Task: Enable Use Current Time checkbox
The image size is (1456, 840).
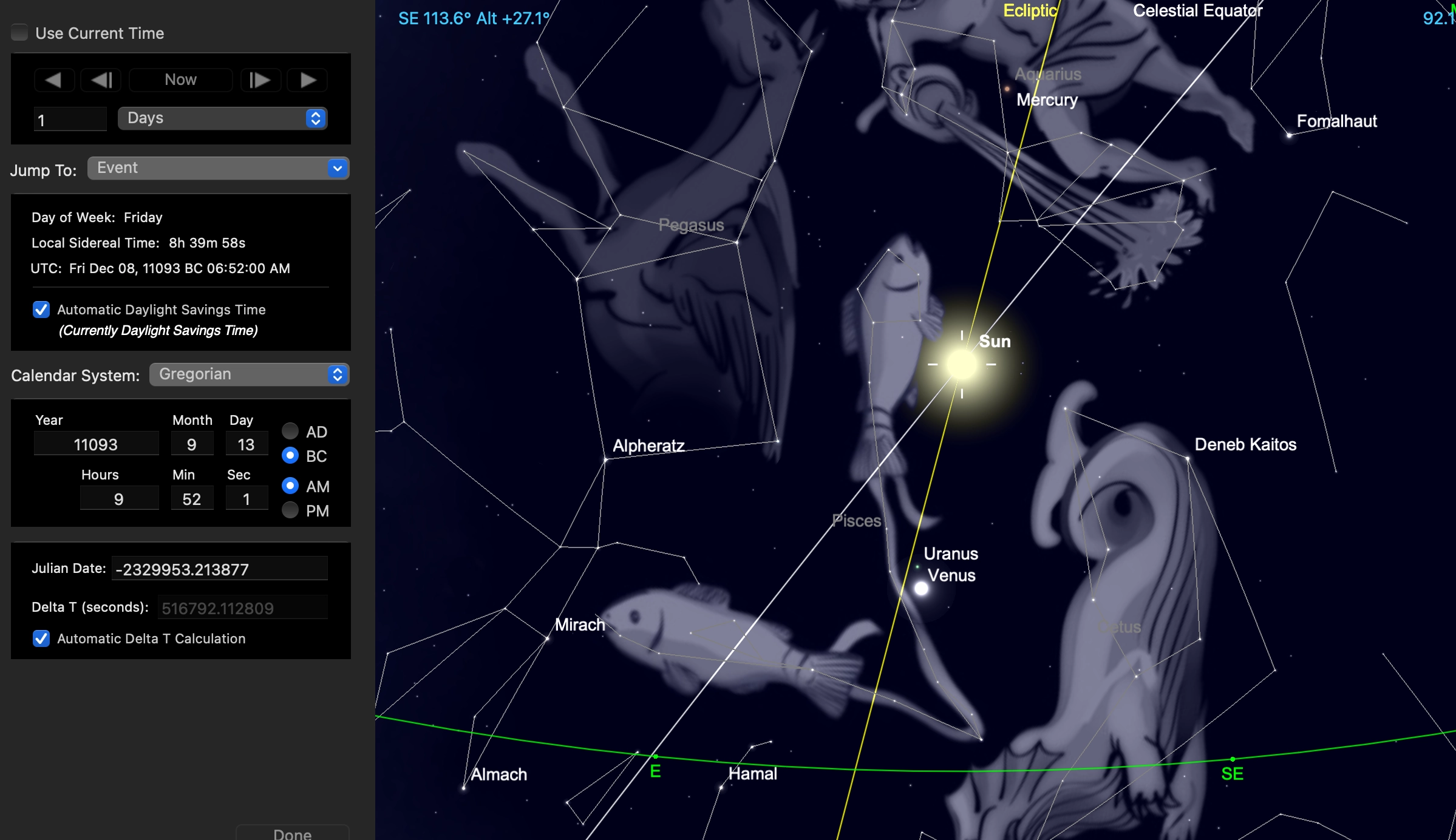Action: pos(20,33)
